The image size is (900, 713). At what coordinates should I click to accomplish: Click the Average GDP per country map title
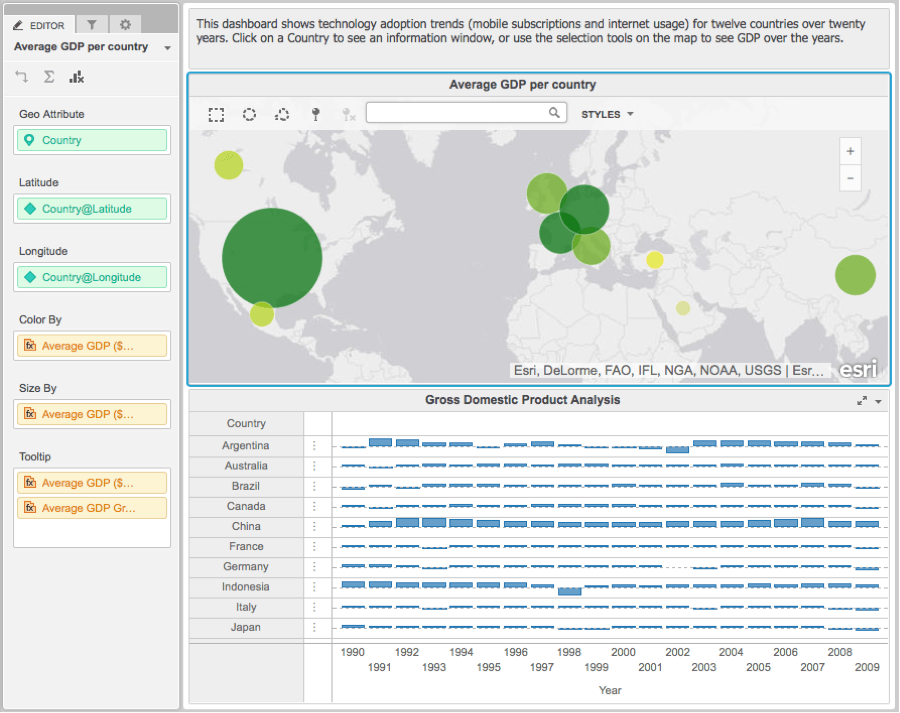[x=522, y=85]
